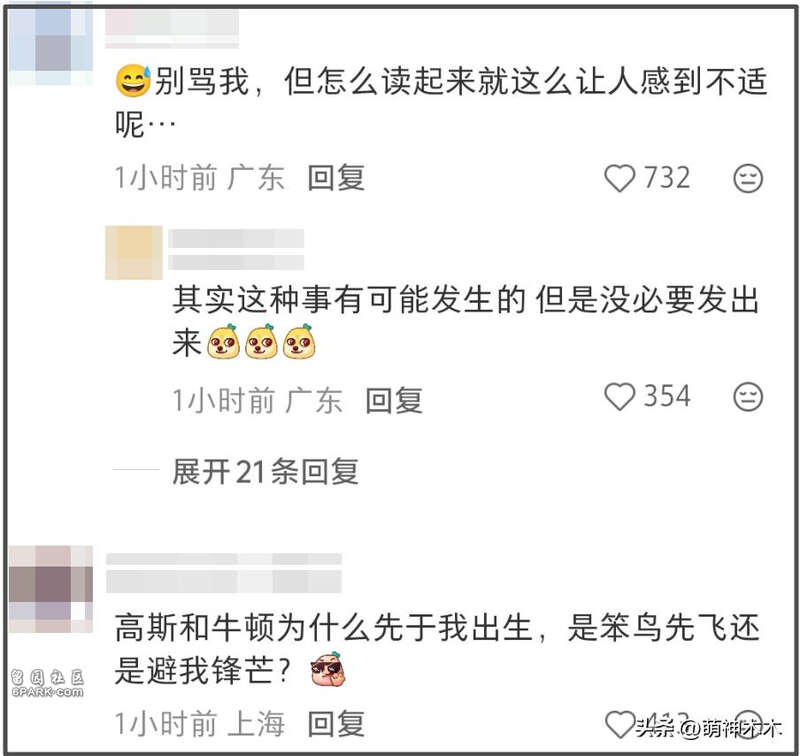Select the text 别骂我 comment body
The width and height of the screenshot is (800, 756).
441,103
